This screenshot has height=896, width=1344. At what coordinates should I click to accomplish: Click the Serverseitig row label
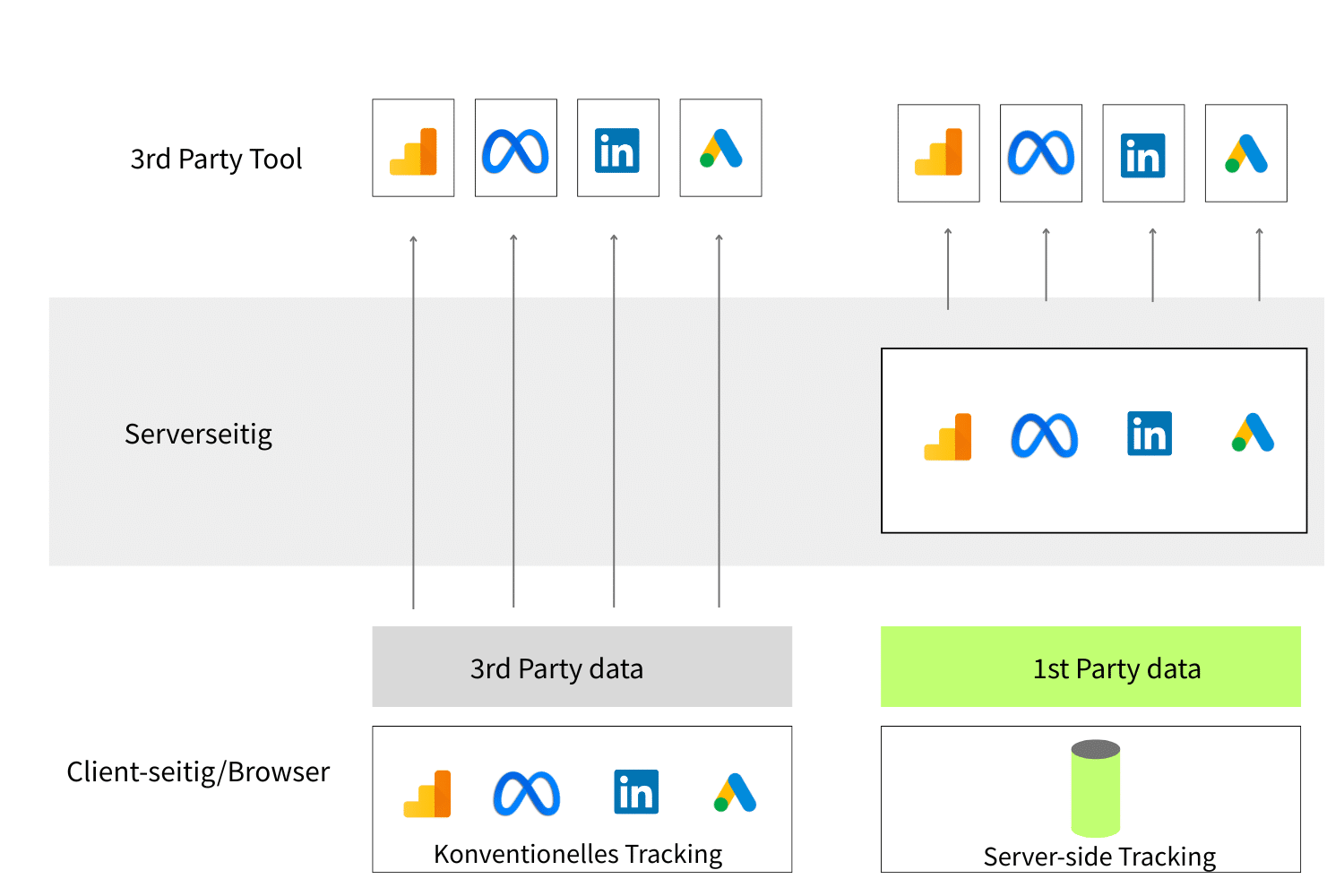[198, 435]
